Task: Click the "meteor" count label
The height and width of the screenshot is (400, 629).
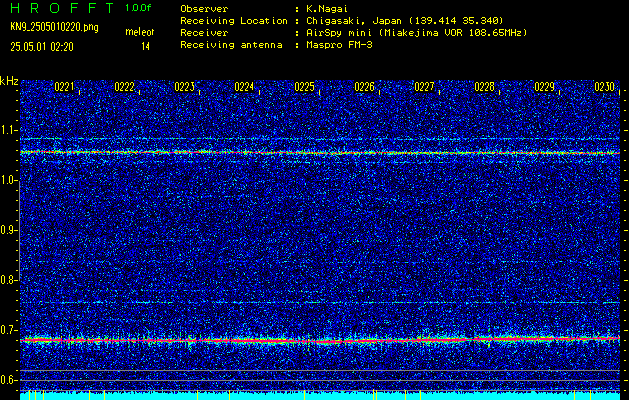Action: [140, 32]
